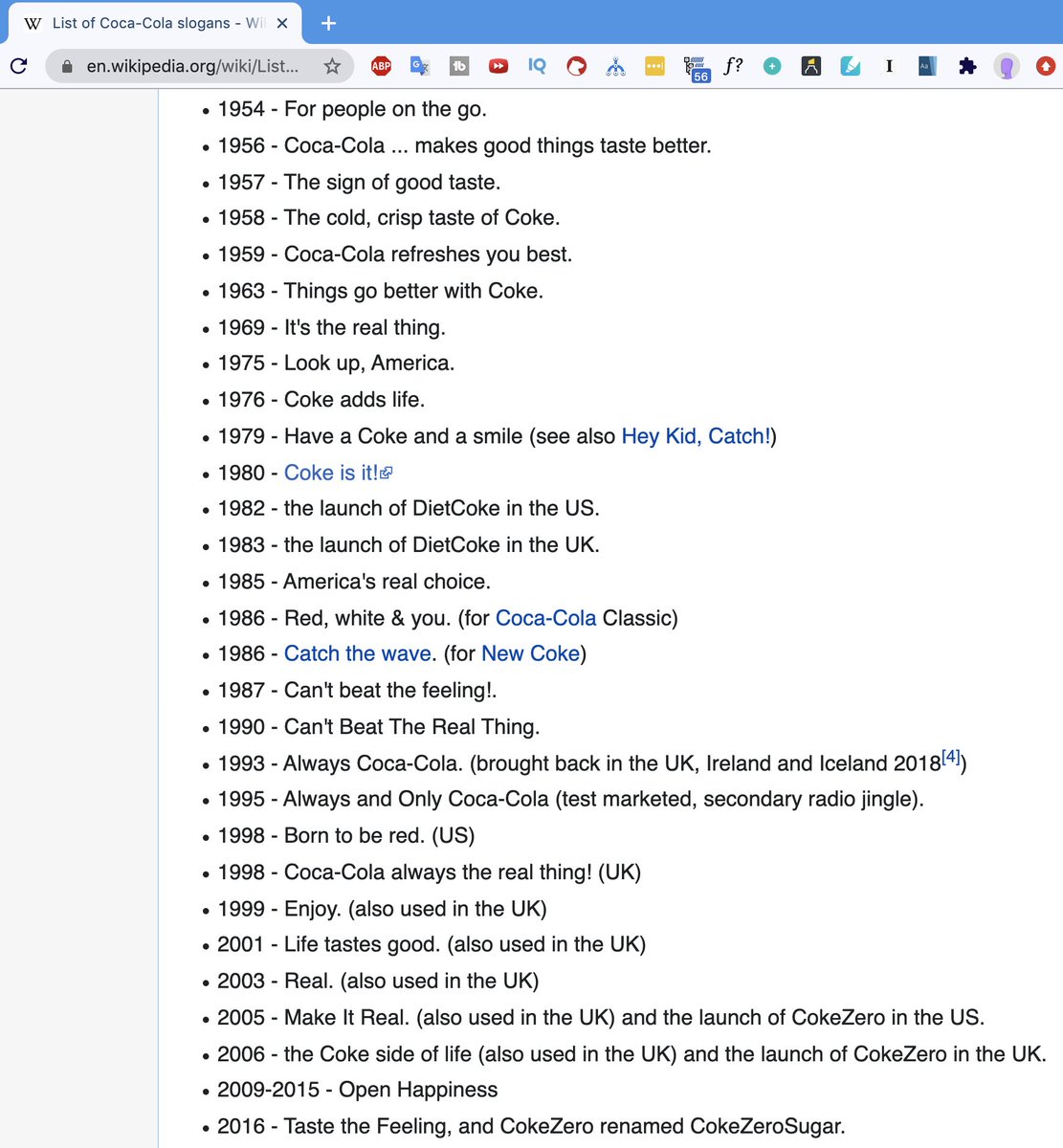
Task: Bookmark this page with the star icon
Action: 332,66
